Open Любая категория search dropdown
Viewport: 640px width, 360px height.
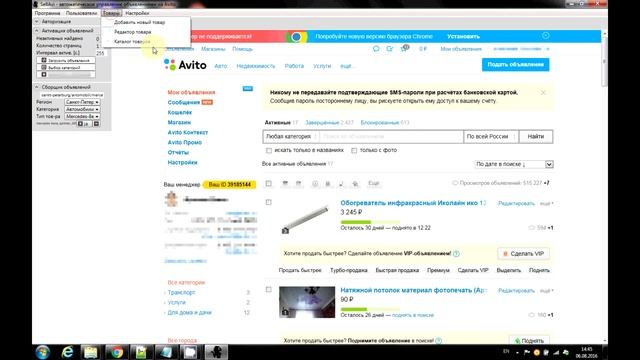point(291,136)
